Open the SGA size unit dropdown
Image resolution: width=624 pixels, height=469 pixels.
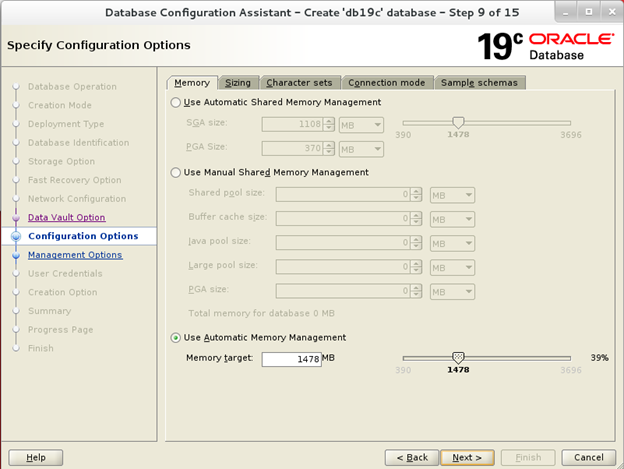(x=361, y=125)
